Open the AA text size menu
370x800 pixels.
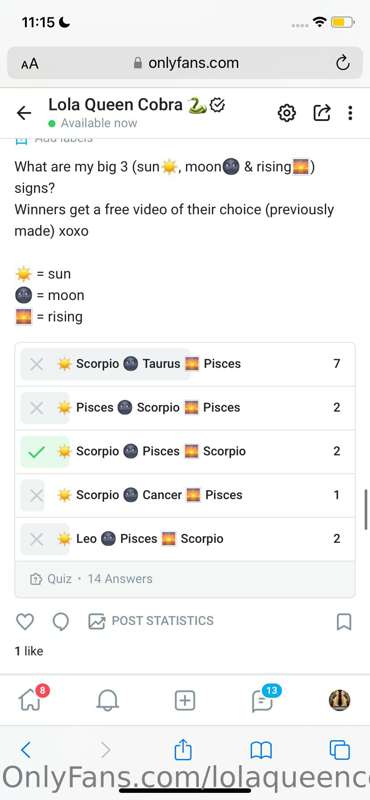[x=30, y=63]
